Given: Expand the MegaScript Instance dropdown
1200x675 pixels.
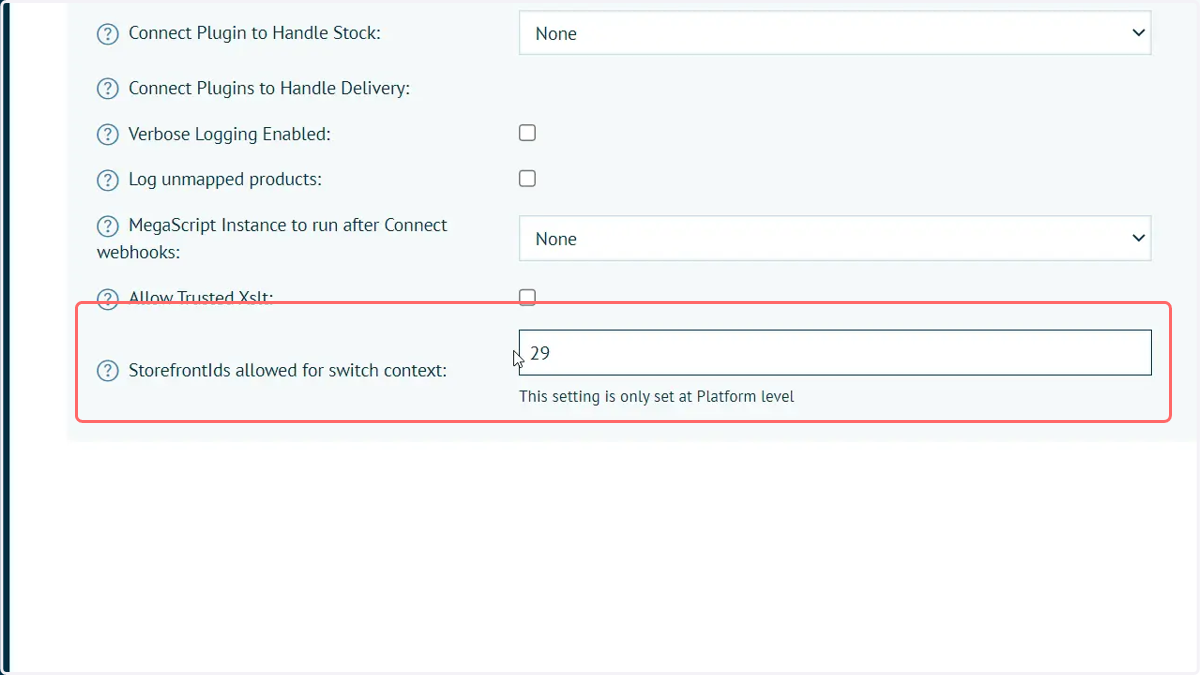Looking at the screenshot, I should [835, 239].
